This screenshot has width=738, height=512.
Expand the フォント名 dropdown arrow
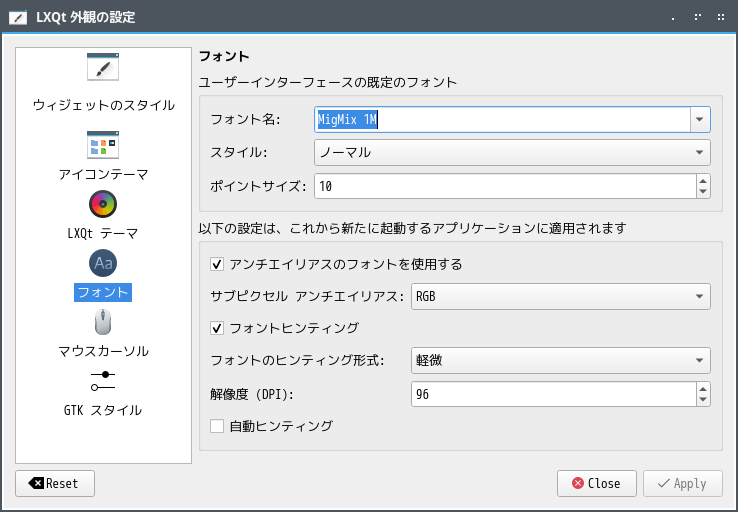[700, 120]
